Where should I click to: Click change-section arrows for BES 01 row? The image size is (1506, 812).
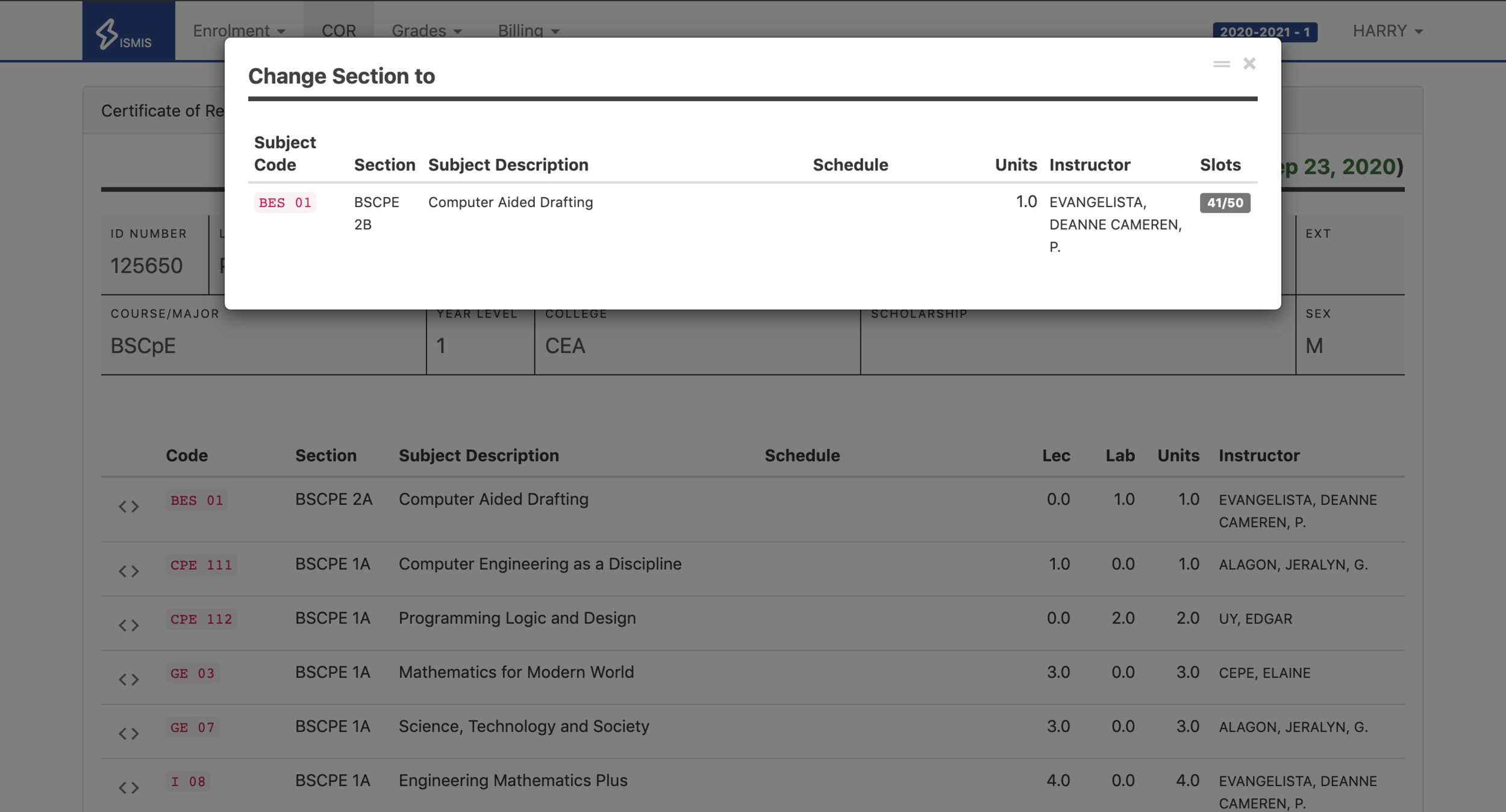pyautogui.click(x=128, y=507)
